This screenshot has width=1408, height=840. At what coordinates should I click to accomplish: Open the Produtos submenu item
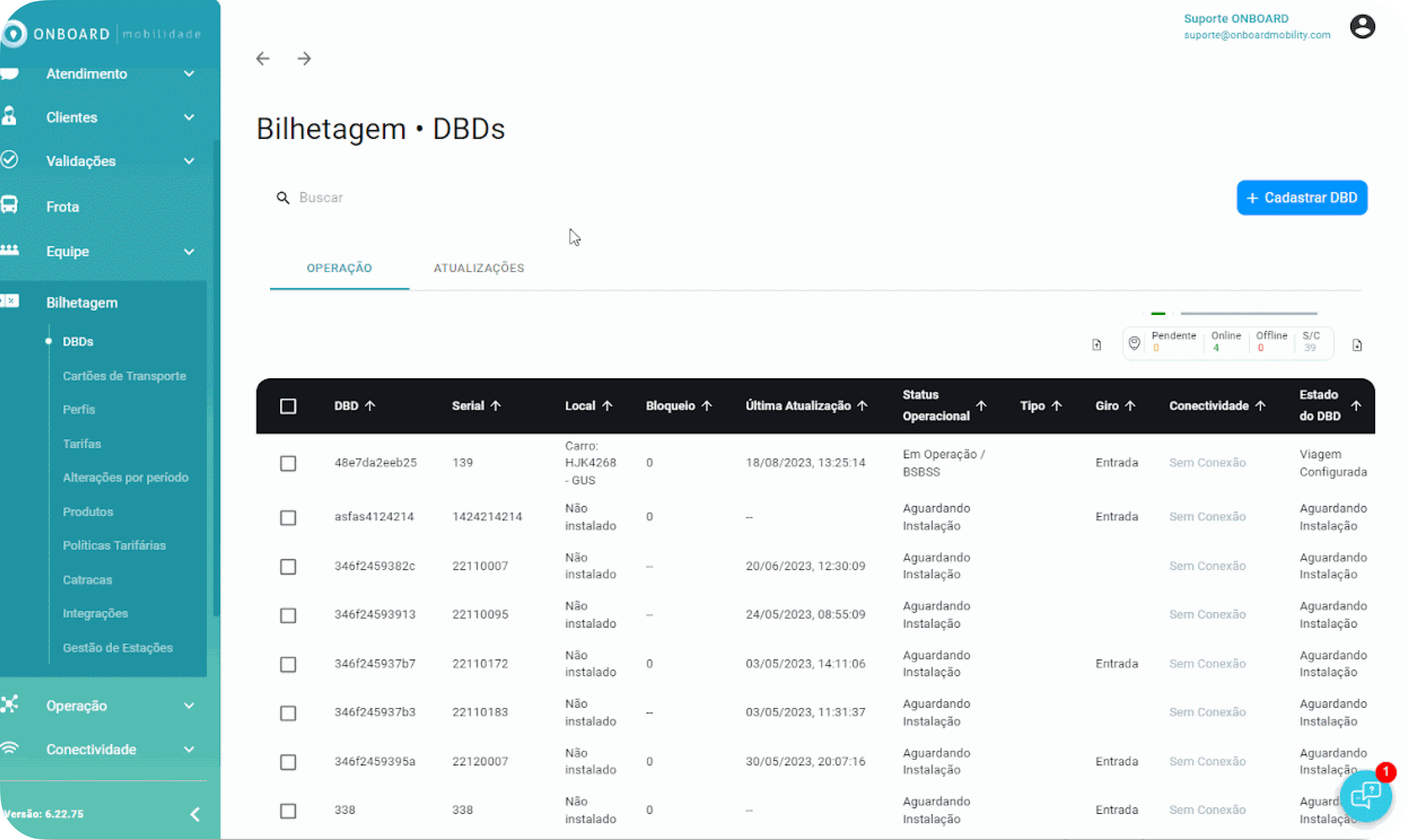click(88, 512)
